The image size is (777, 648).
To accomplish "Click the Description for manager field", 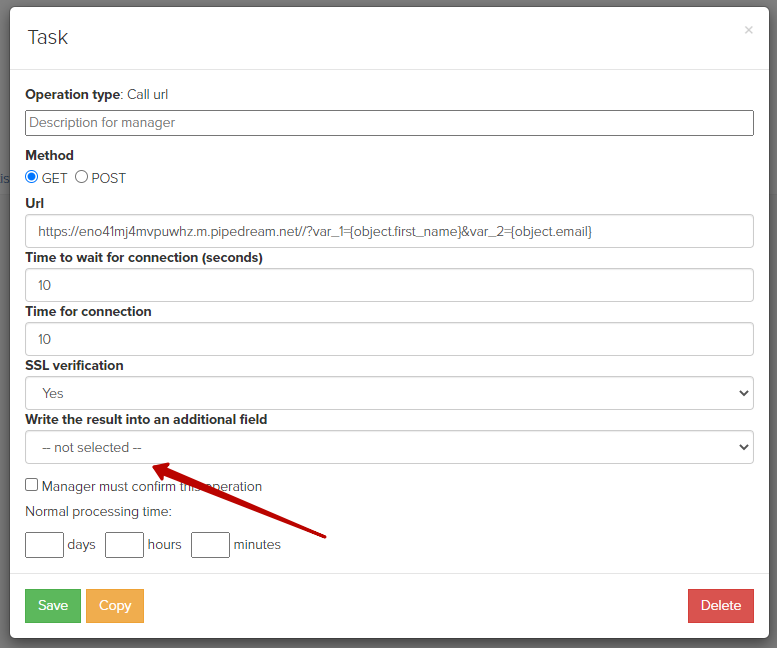I will pyautogui.click(x=389, y=123).
